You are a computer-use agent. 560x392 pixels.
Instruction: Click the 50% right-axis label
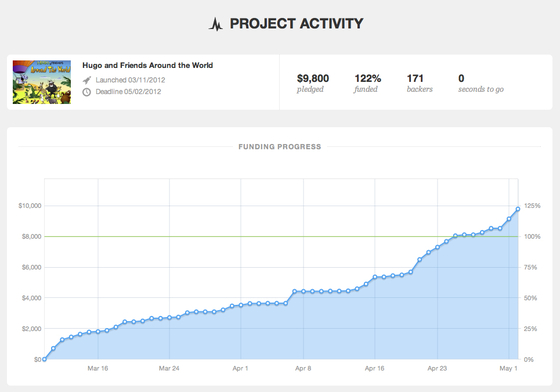[530, 298]
